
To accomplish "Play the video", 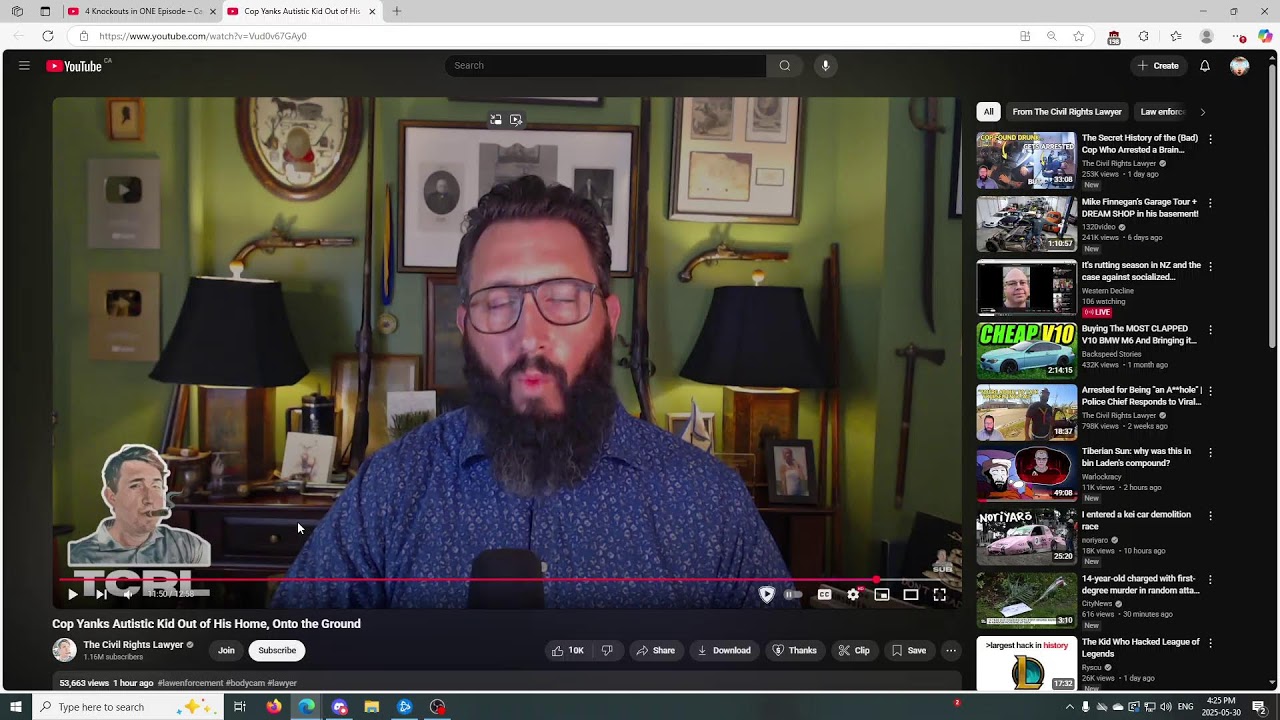I will (x=72, y=594).
